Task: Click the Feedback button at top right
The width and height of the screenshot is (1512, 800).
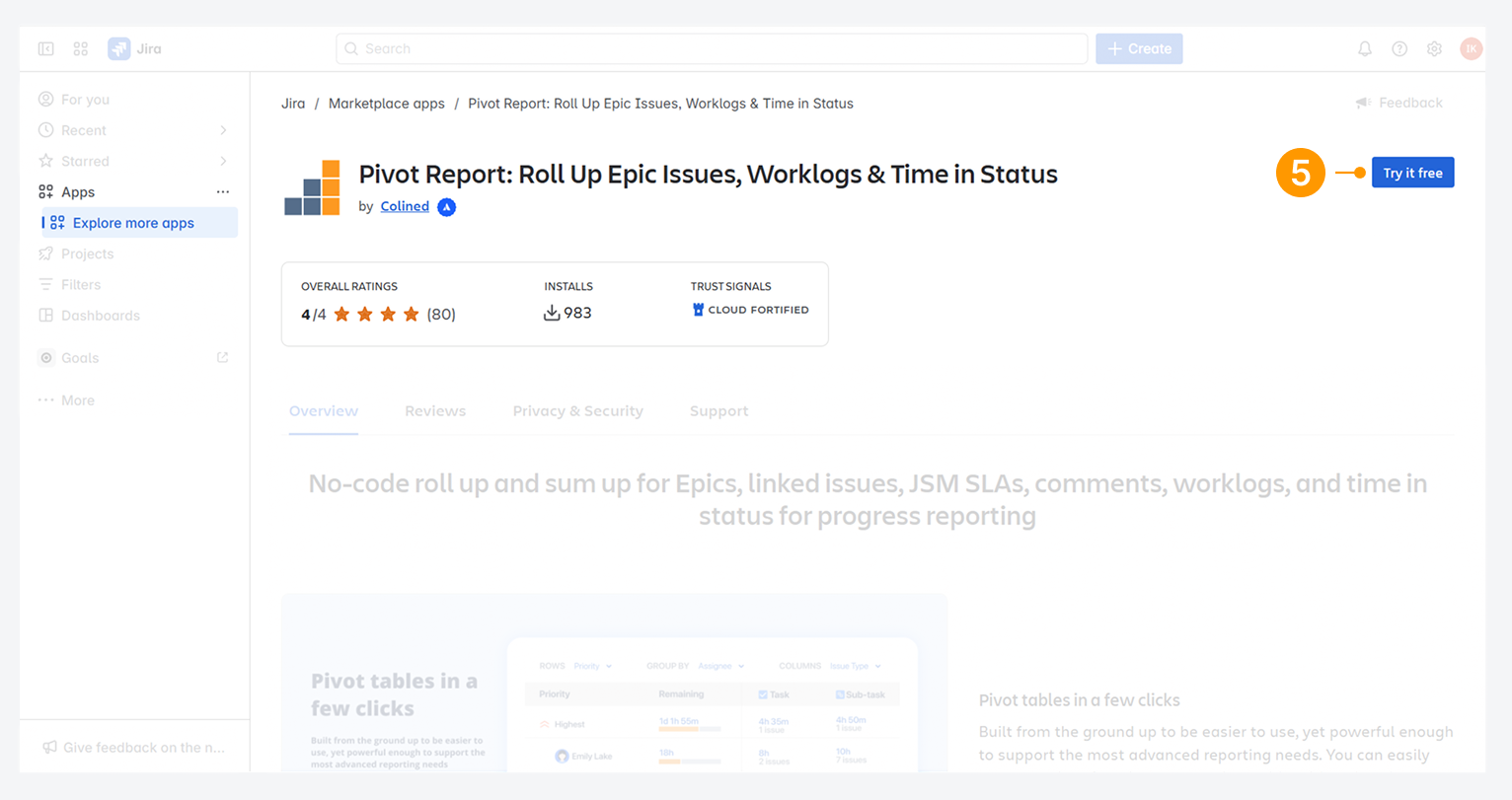Action: [x=1399, y=103]
